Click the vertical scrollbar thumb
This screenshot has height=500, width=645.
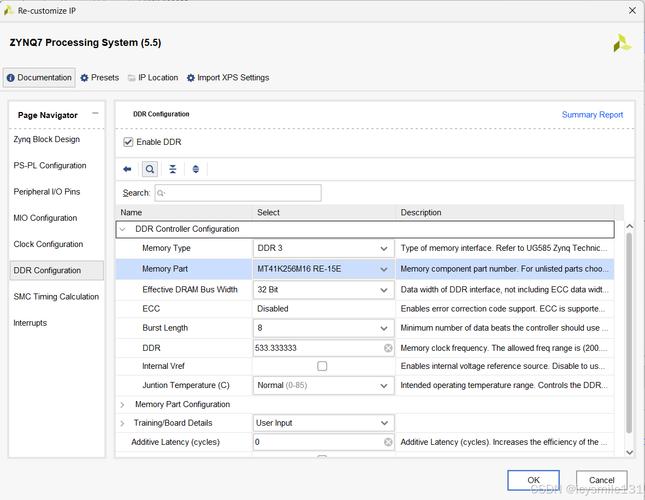coord(629,333)
